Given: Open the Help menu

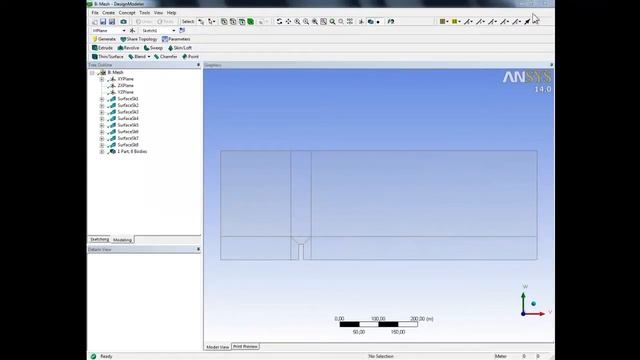Looking at the screenshot, I should point(171,13).
